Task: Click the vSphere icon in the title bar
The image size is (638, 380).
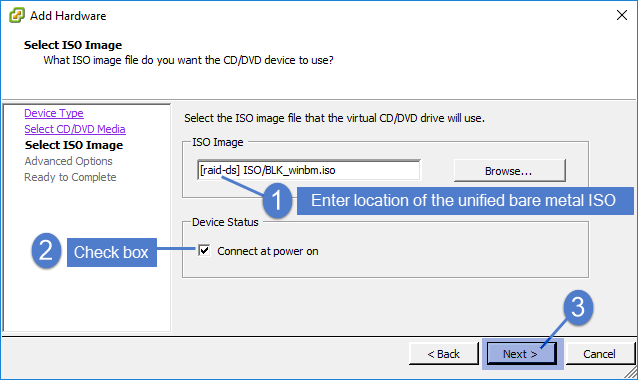Action: (17, 15)
